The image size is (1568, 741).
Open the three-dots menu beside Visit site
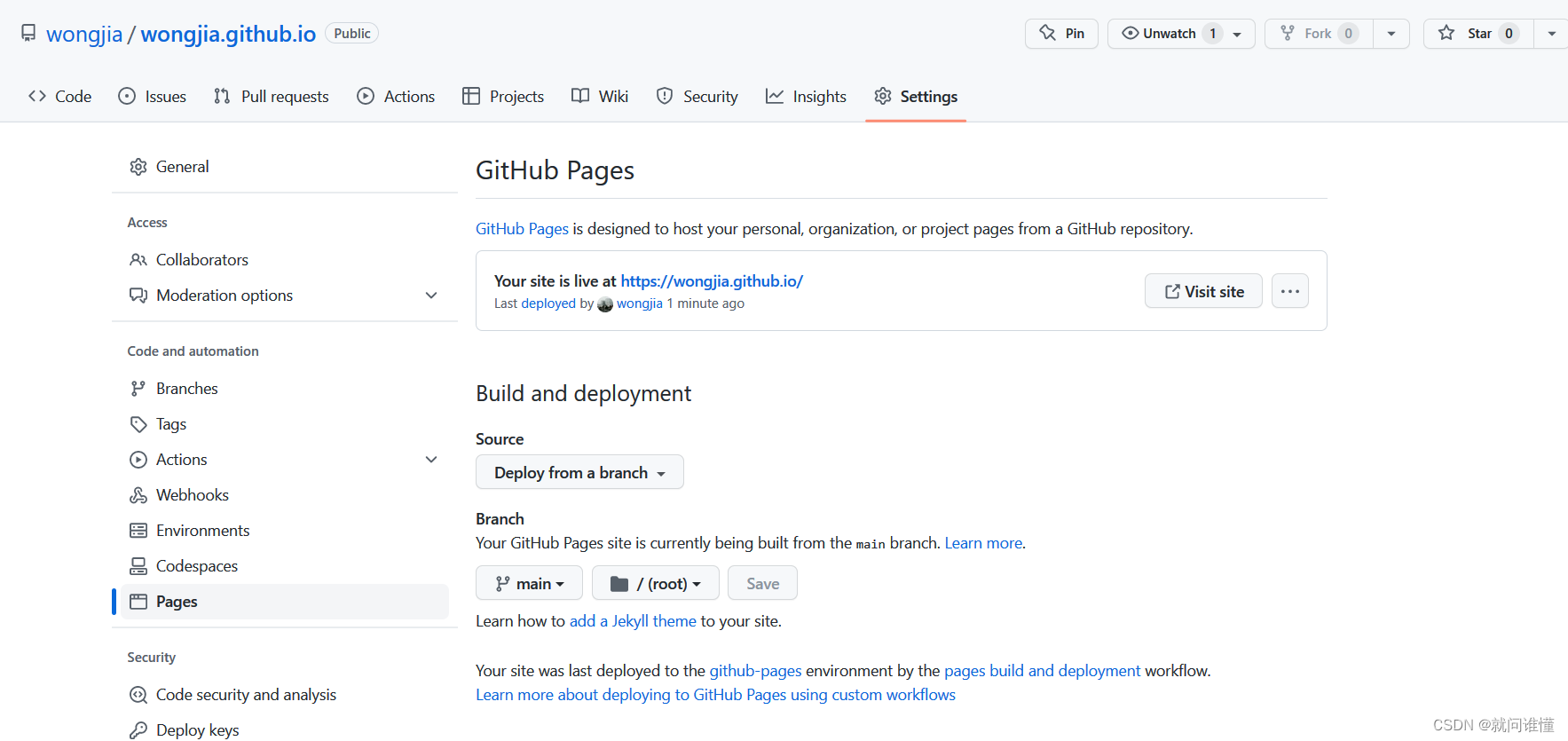point(1290,291)
